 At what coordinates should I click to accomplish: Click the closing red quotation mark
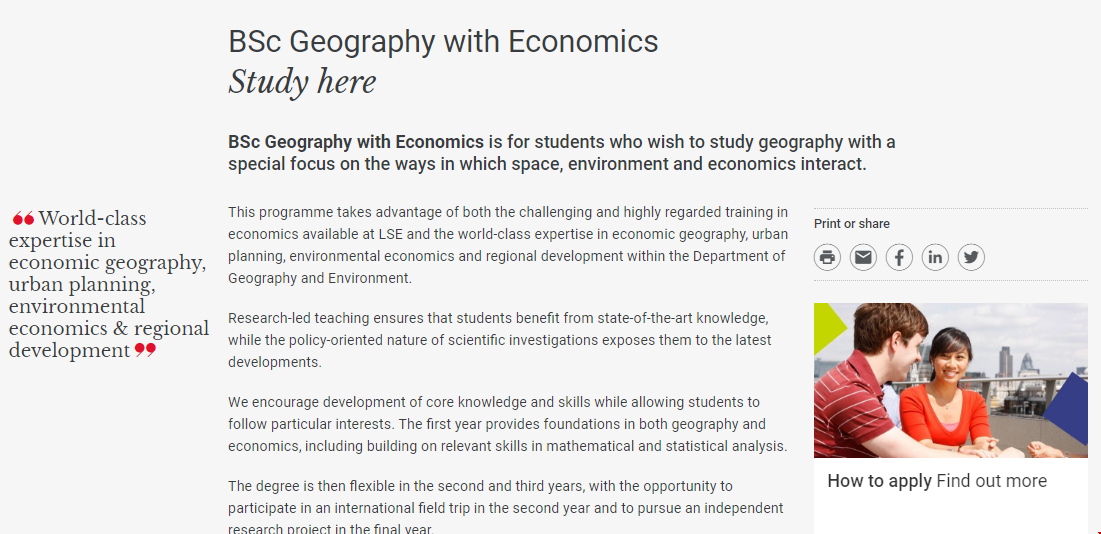(146, 350)
